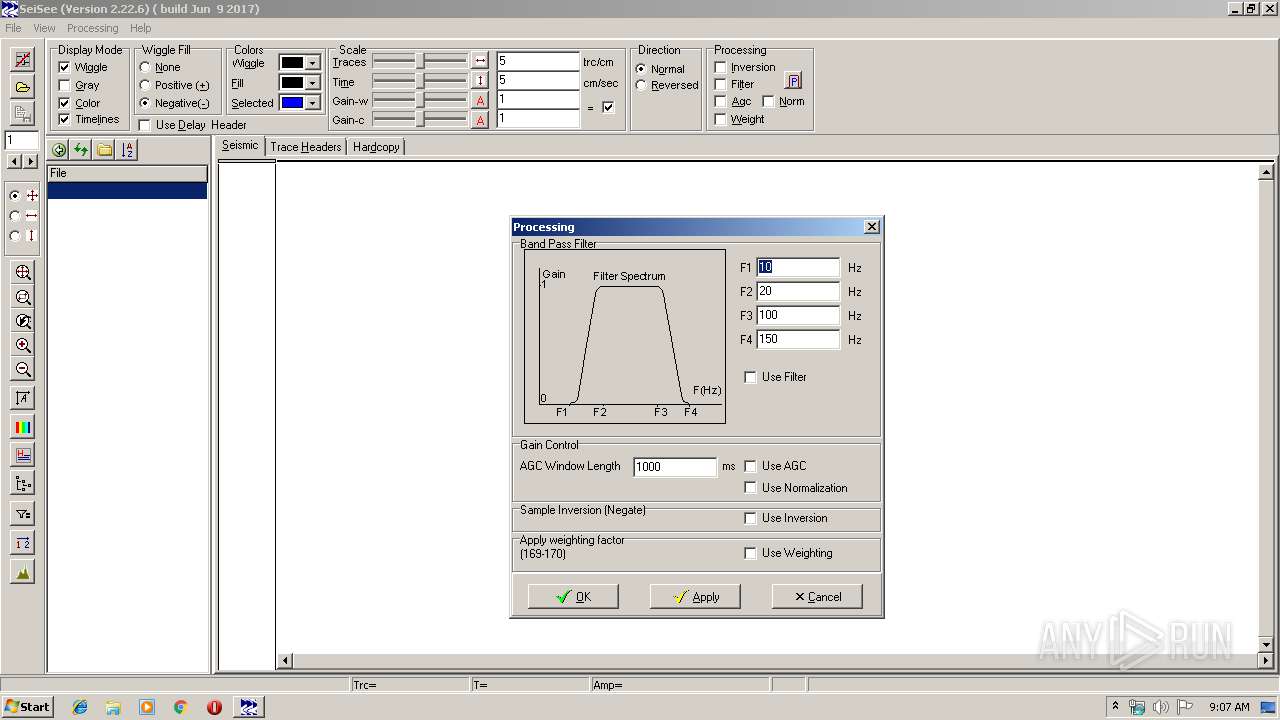
Task: Click the yellow folder icon in file panel
Action: [104, 150]
